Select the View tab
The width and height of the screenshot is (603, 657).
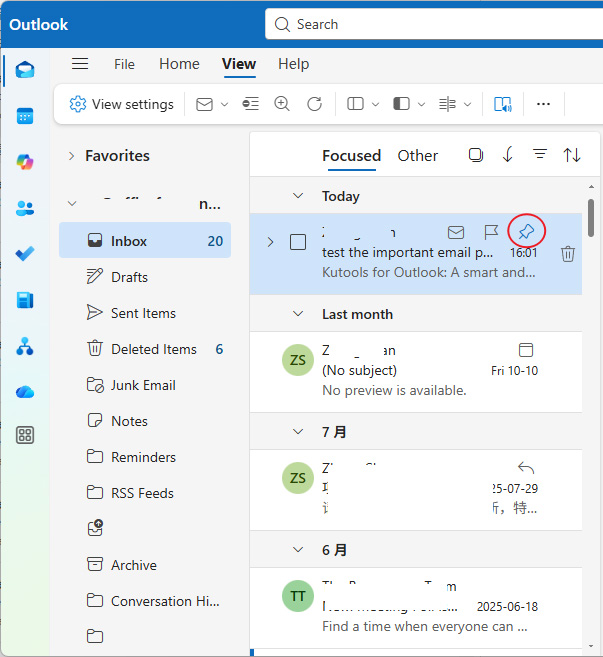point(239,64)
